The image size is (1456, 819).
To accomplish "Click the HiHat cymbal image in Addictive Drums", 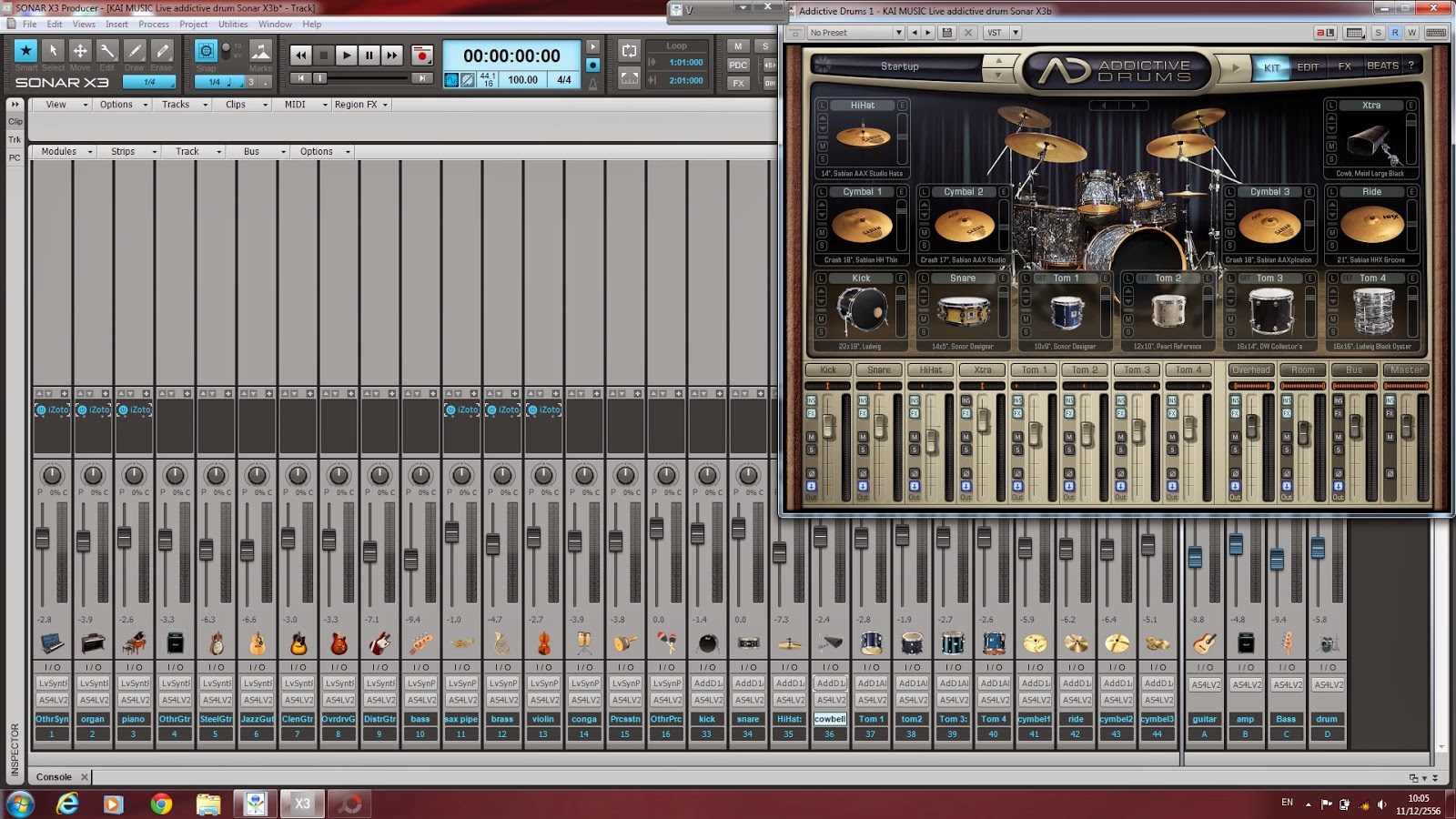I will click(863, 137).
